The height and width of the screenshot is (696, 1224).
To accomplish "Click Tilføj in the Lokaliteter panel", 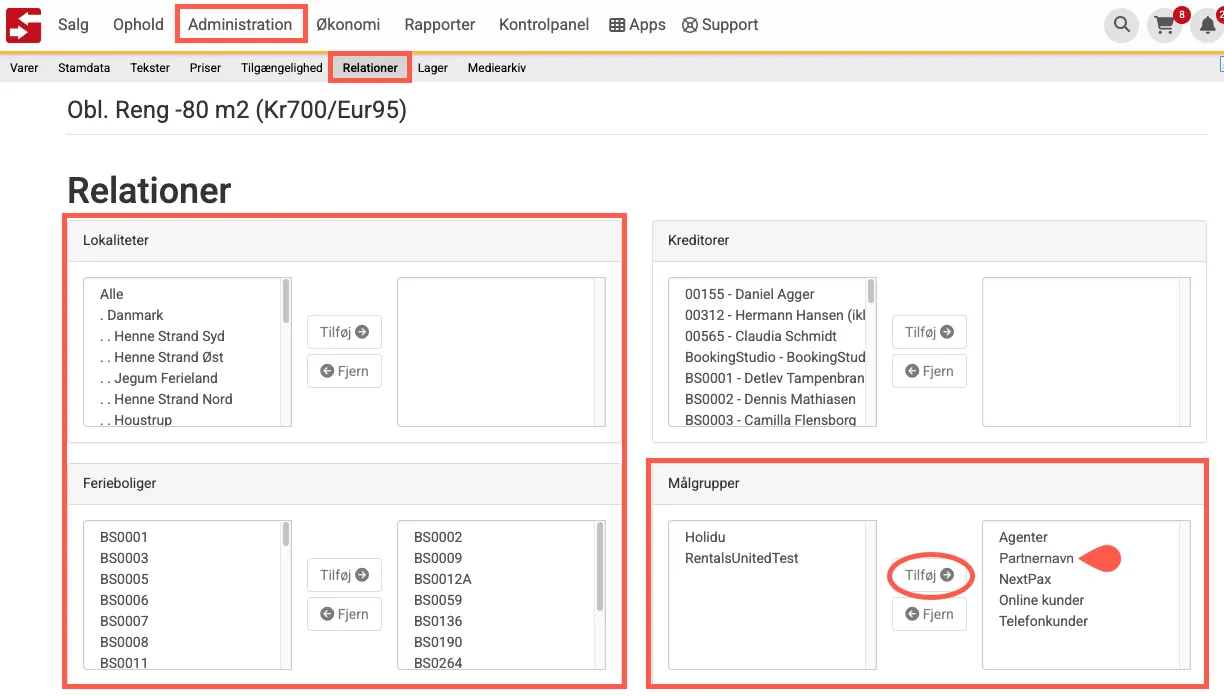I will pyautogui.click(x=344, y=332).
